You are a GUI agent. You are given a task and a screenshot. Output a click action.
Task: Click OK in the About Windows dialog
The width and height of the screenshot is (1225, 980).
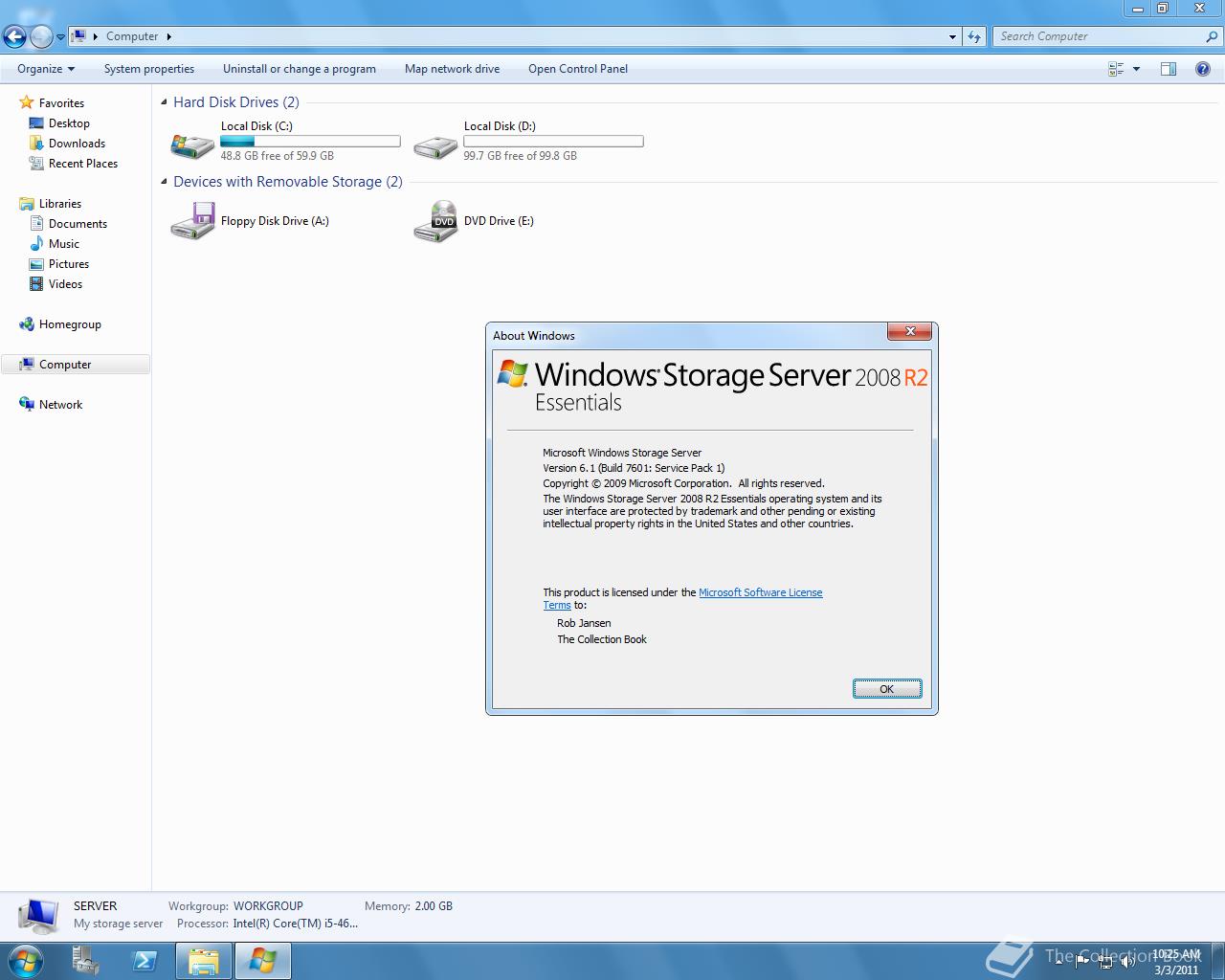[887, 689]
